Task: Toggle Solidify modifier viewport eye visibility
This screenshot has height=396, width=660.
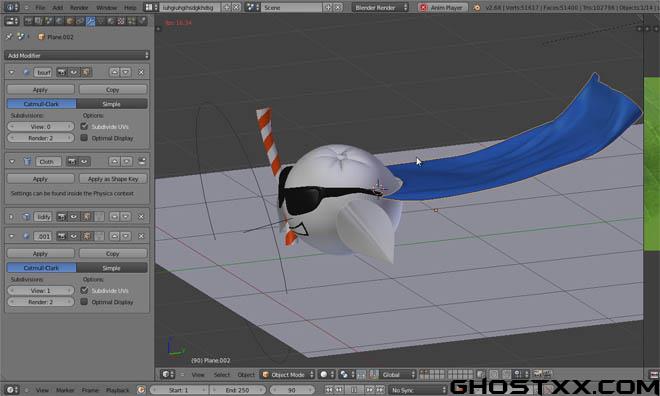Action: 74,217
